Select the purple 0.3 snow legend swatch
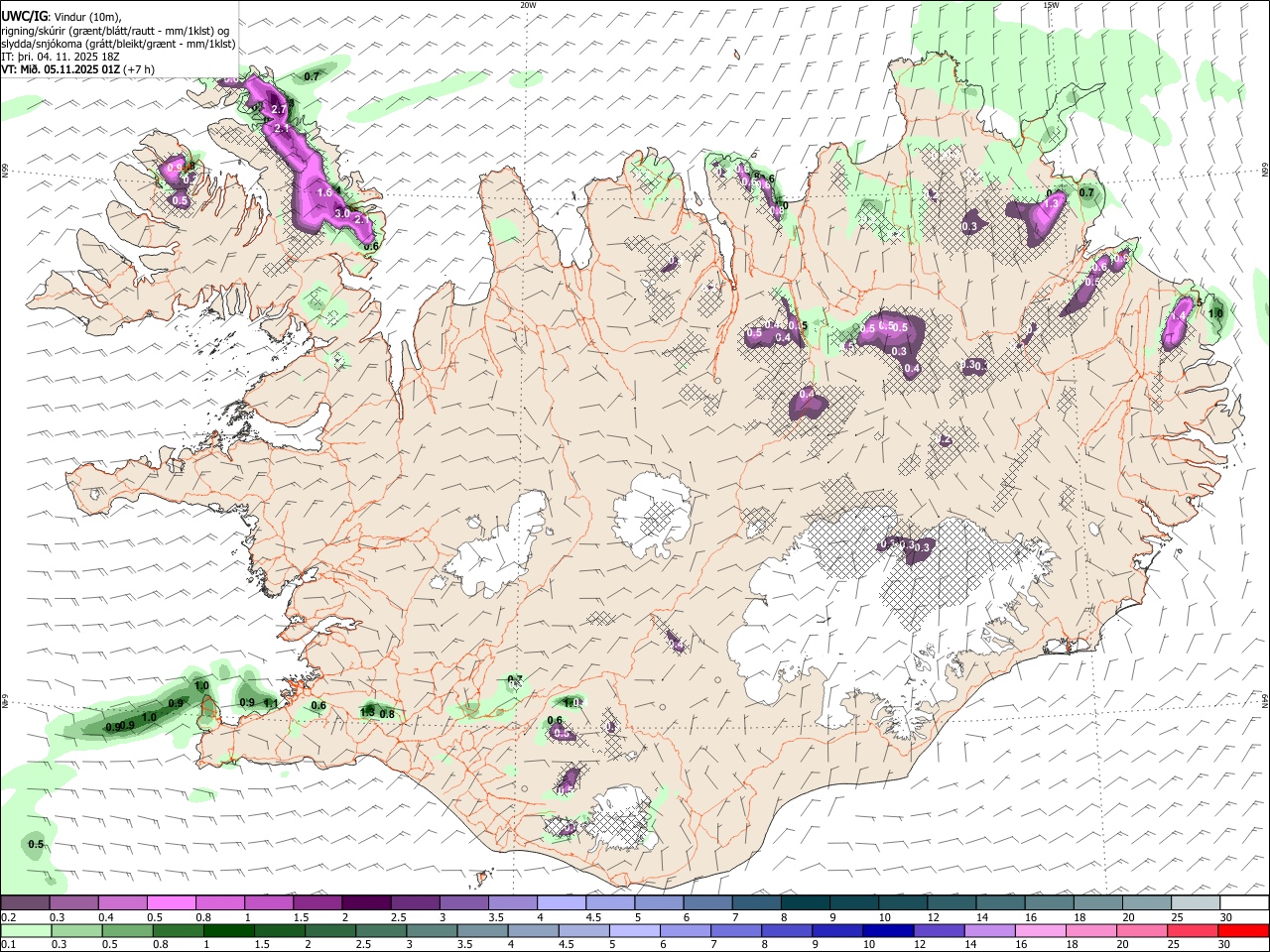This screenshot has width=1270, height=952. [x=73, y=902]
